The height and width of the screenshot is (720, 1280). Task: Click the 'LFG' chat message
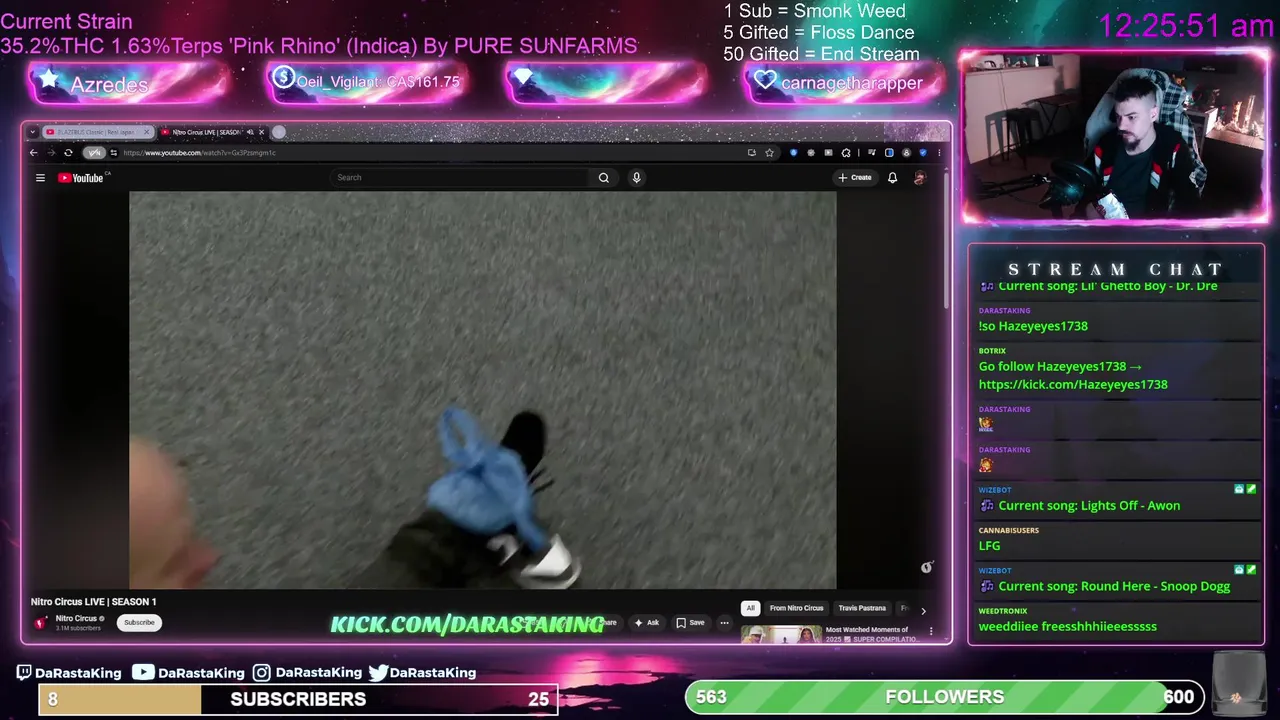989,546
